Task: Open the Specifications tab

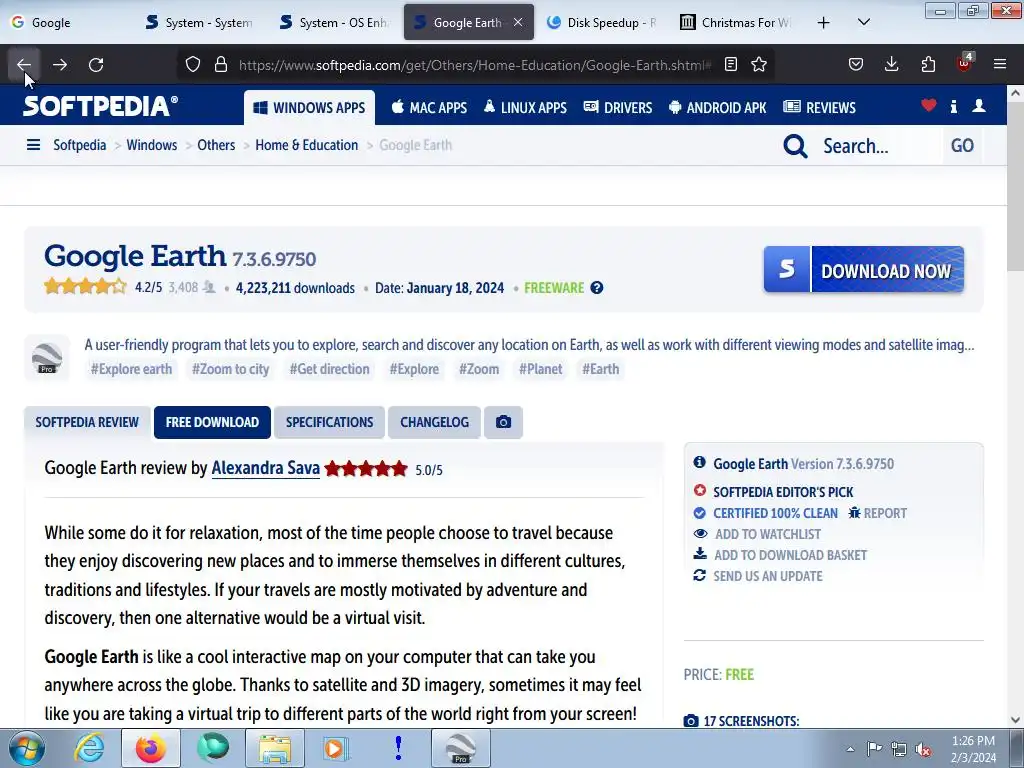Action: [330, 422]
